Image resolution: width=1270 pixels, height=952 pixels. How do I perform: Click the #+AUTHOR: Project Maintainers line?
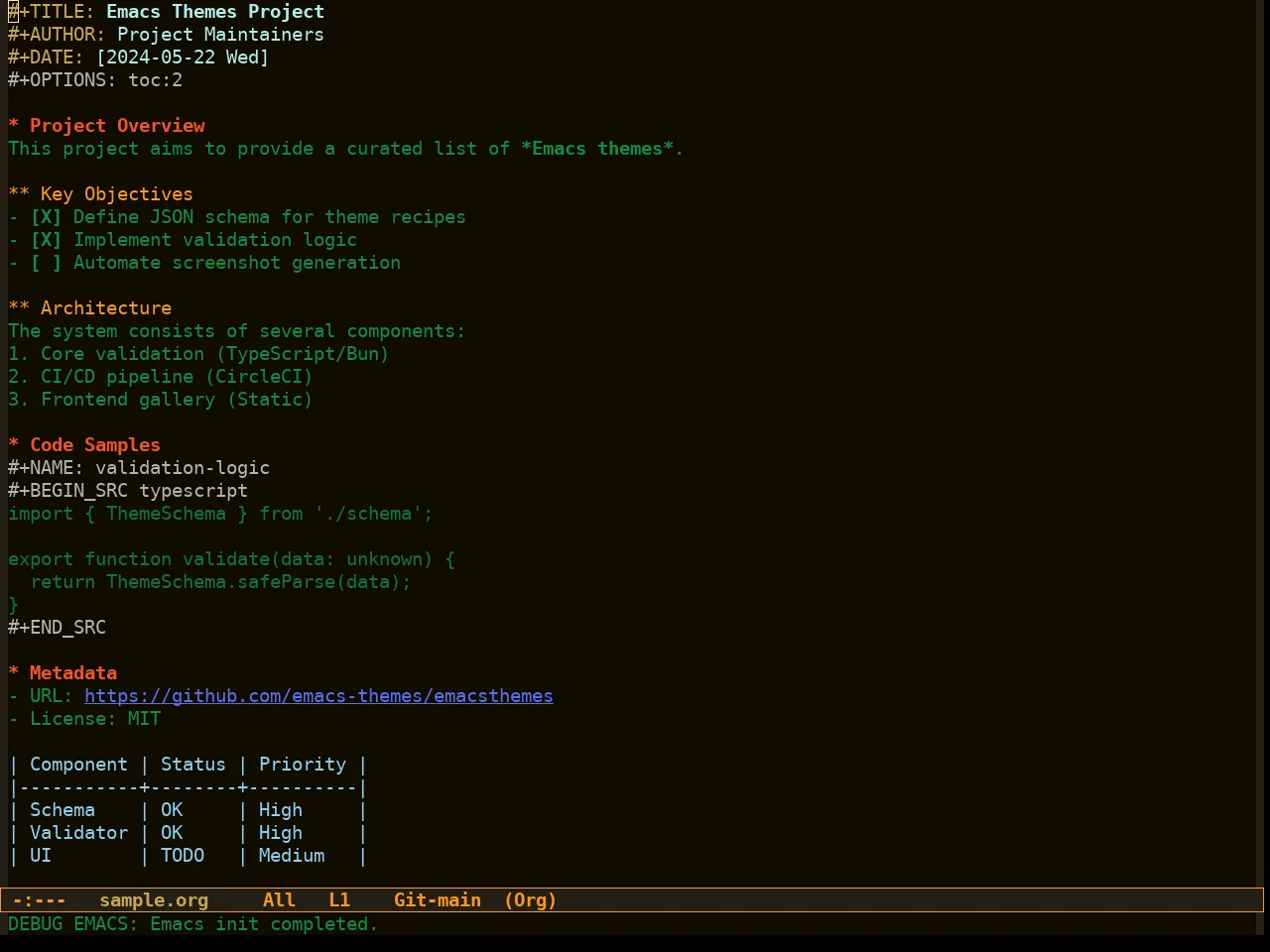166,35
